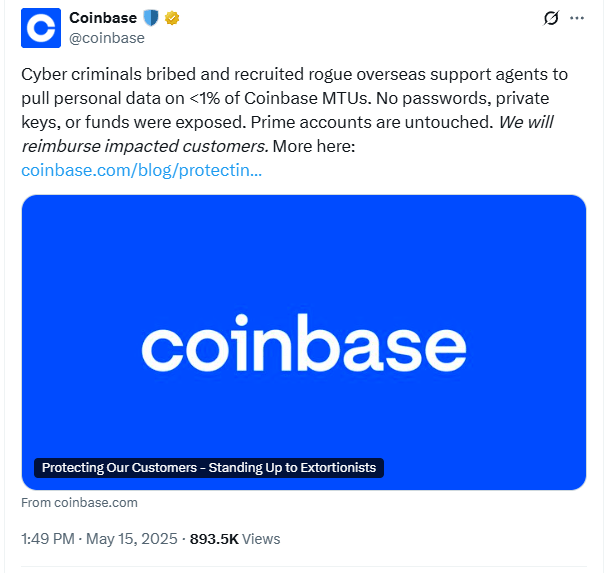Open the blue Coinbase link preview card

[x=304, y=342]
